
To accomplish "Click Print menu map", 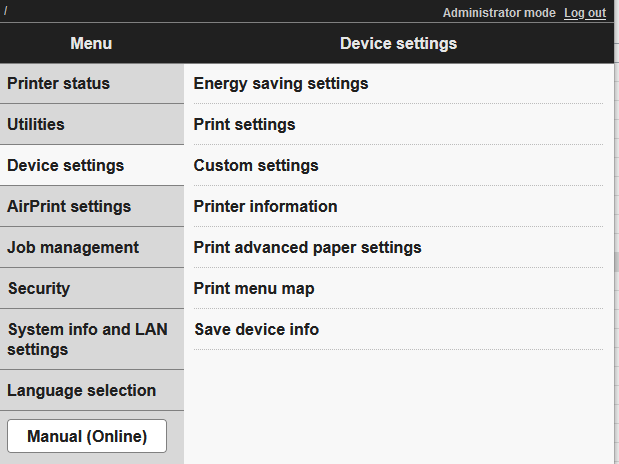I will (x=254, y=288).
